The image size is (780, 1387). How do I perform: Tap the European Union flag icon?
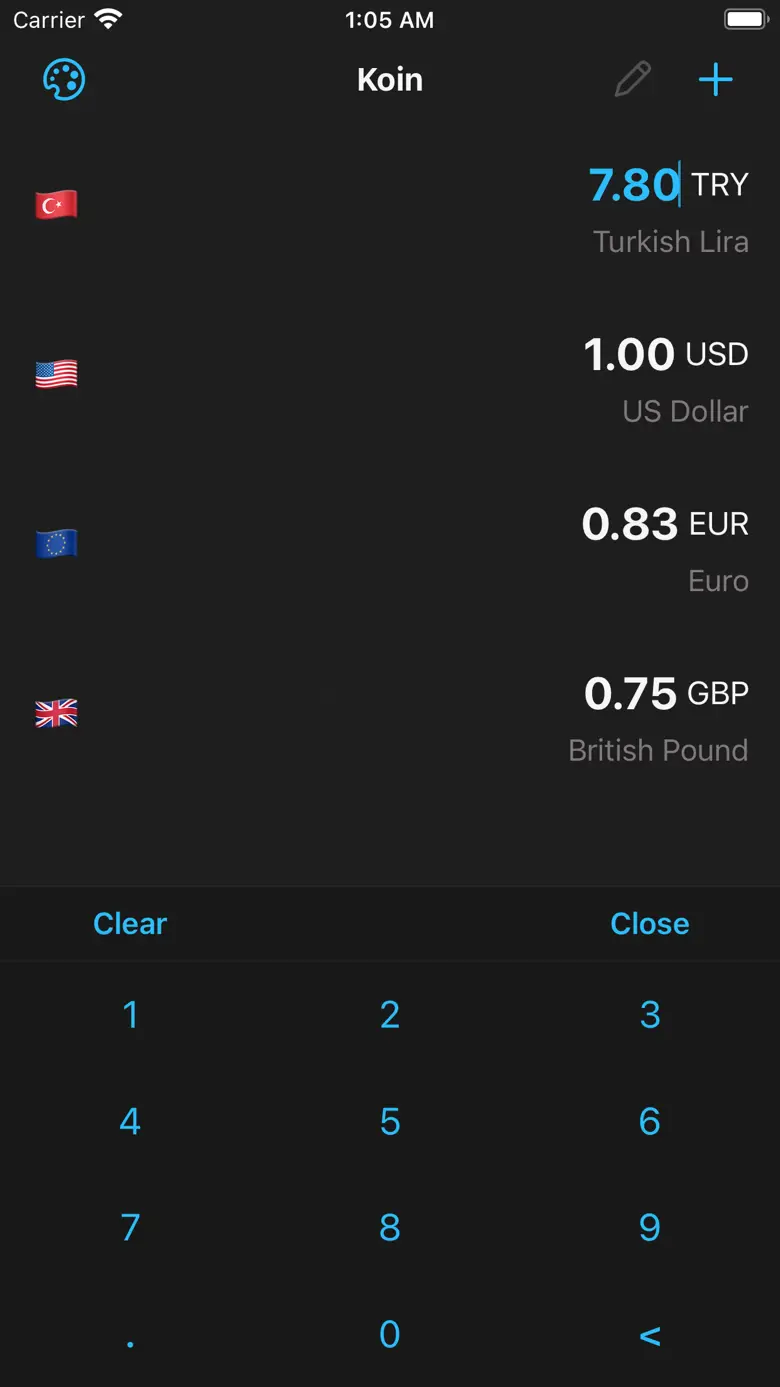point(56,544)
